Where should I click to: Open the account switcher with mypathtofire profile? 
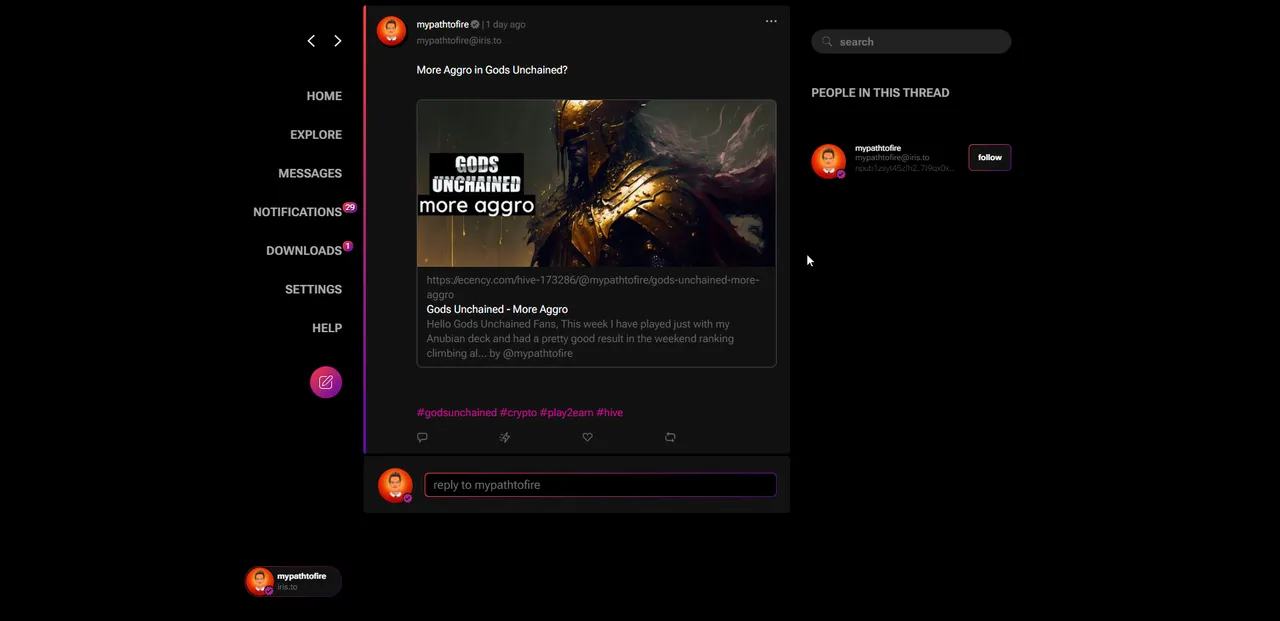click(x=293, y=581)
